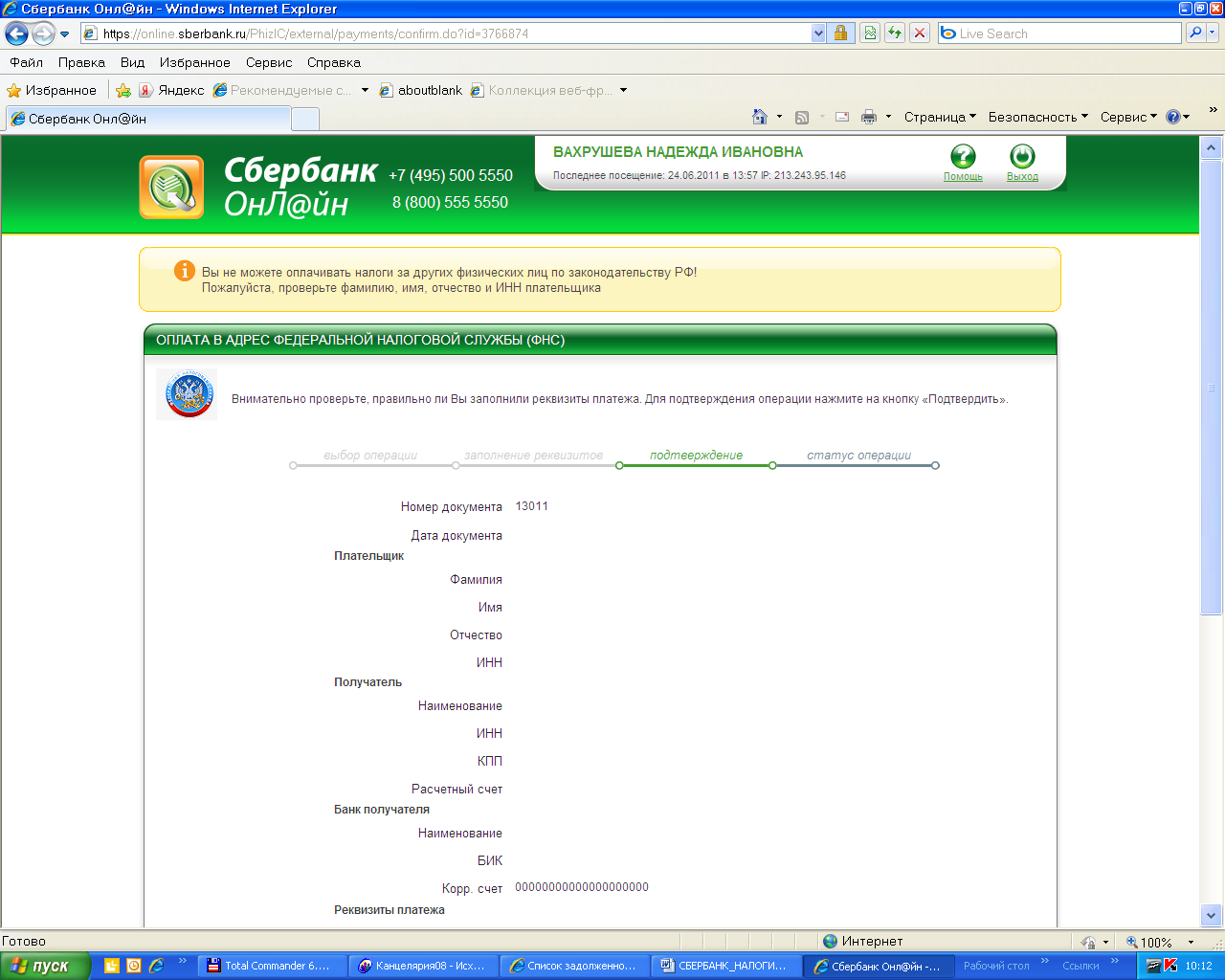This screenshot has width=1225, height=980.
Task: Open the 100% zoom level control
Action: 1160,942
